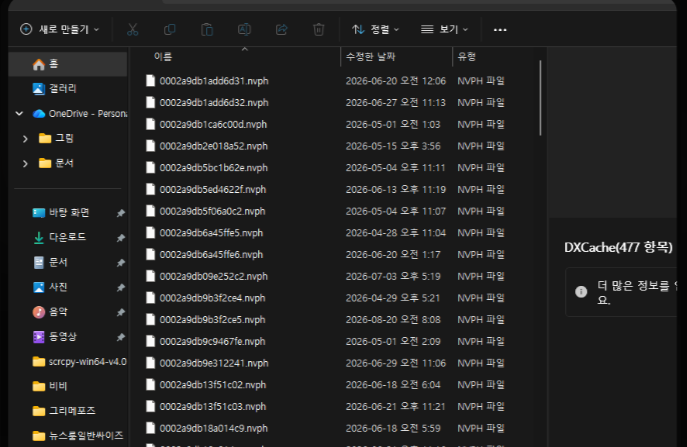Image resolution: width=687 pixels, height=447 pixels.
Task: Open 뉴스룸일반싸이즈 folder in sidebar
Action: click(x=78, y=436)
